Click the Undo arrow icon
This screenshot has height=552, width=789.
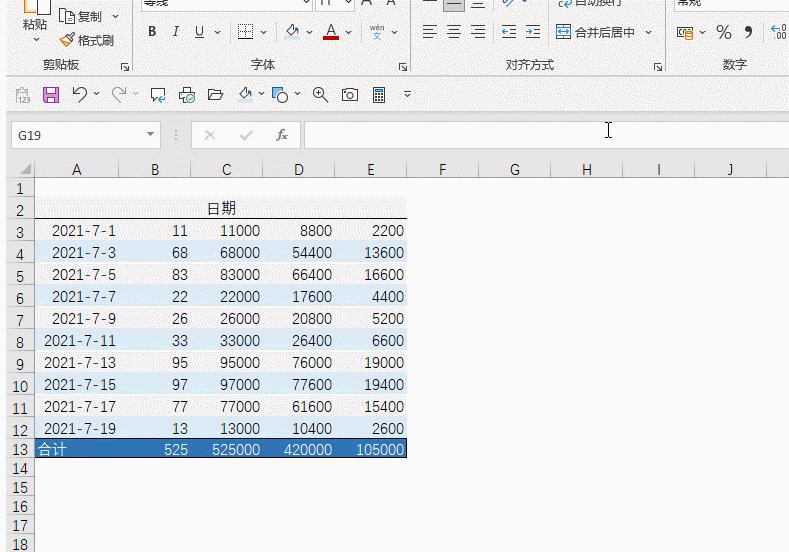click(x=80, y=95)
